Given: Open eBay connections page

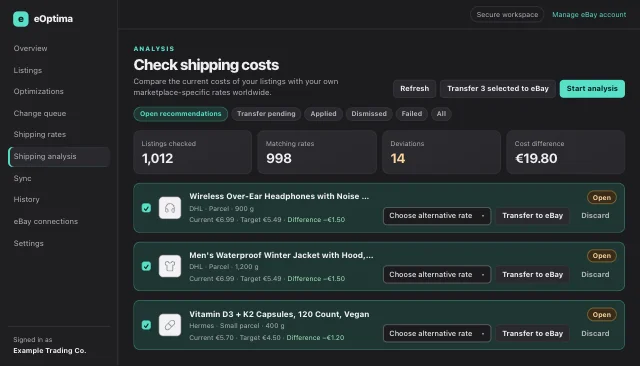Looking at the screenshot, I should pyautogui.click(x=46, y=221).
